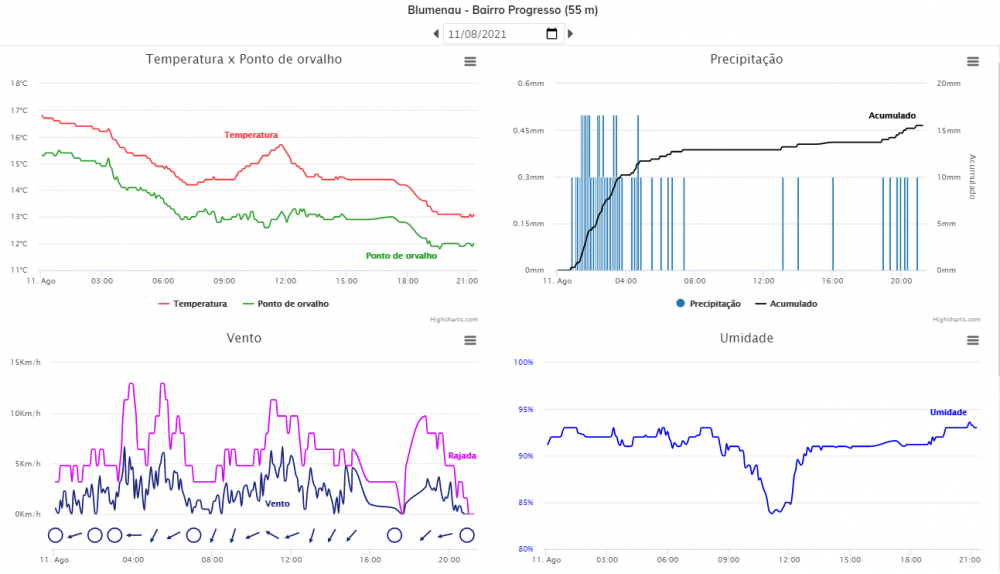The height and width of the screenshot is (574, 1000).
Task: Click the red Temperatura label on chart
Action: pos(250,135)
